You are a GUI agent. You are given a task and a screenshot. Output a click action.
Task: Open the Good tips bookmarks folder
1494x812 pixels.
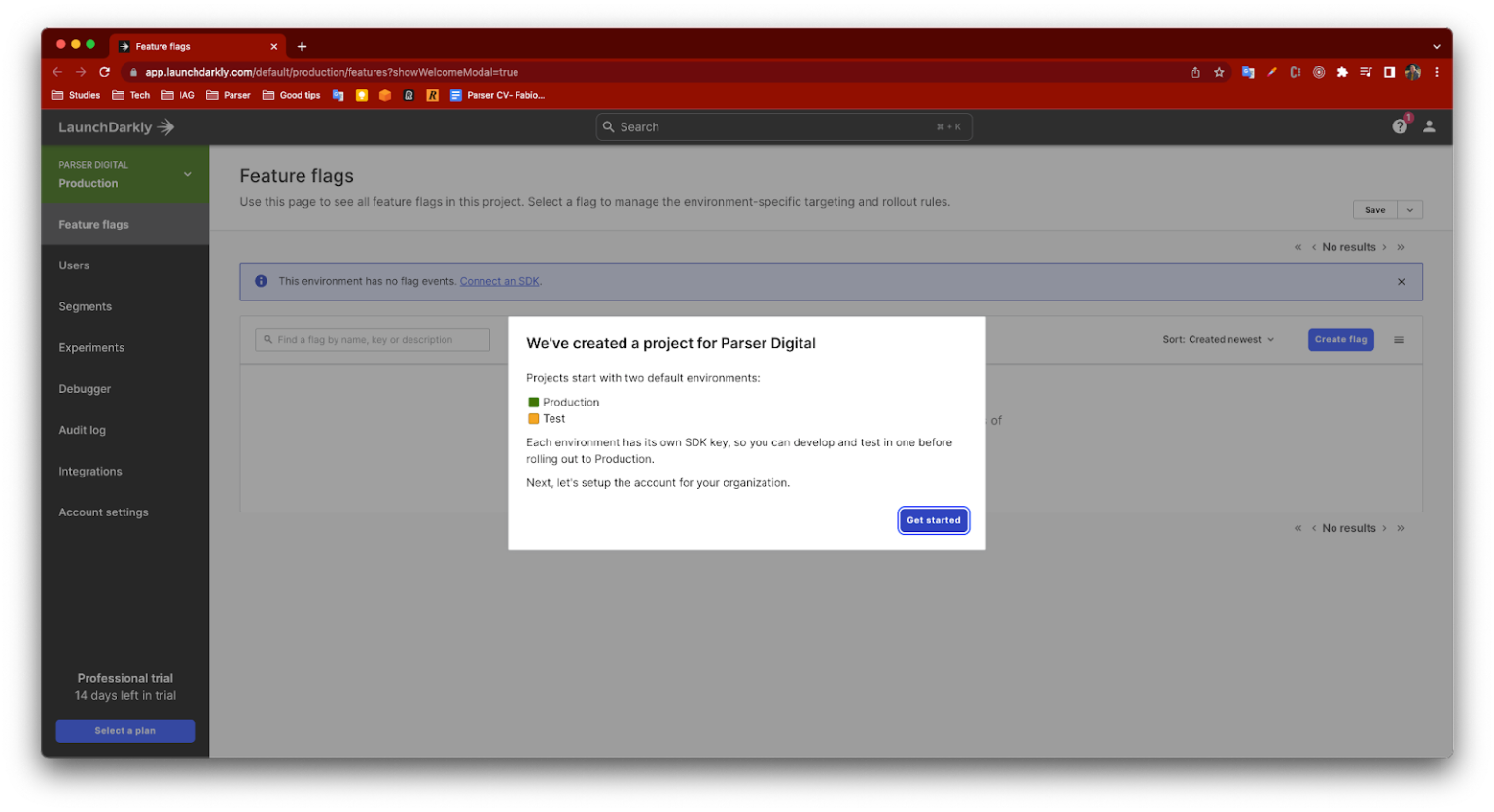pyautogui.click(x=292, y=95)
